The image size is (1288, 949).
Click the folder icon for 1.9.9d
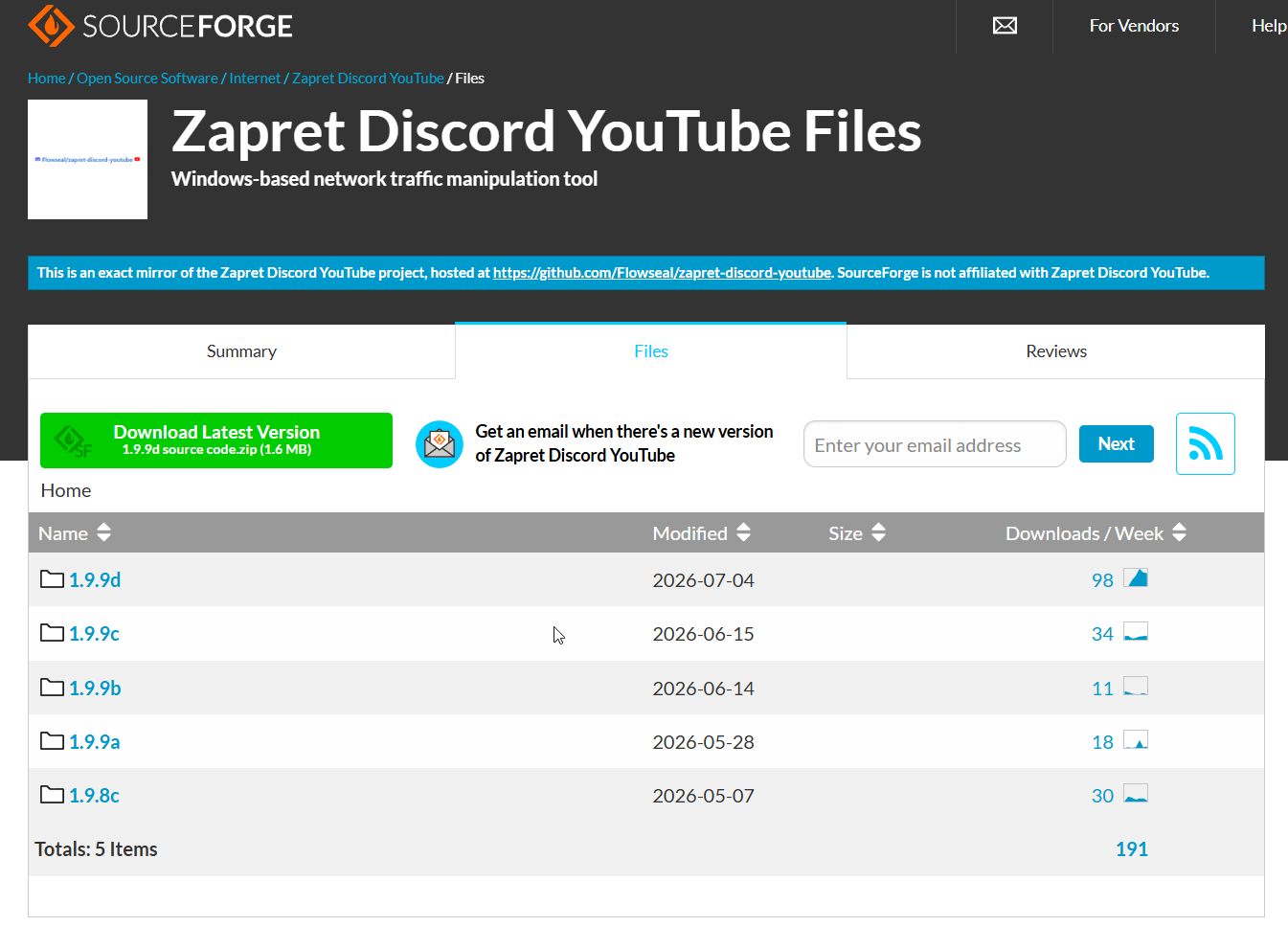[x=52, y=579]
